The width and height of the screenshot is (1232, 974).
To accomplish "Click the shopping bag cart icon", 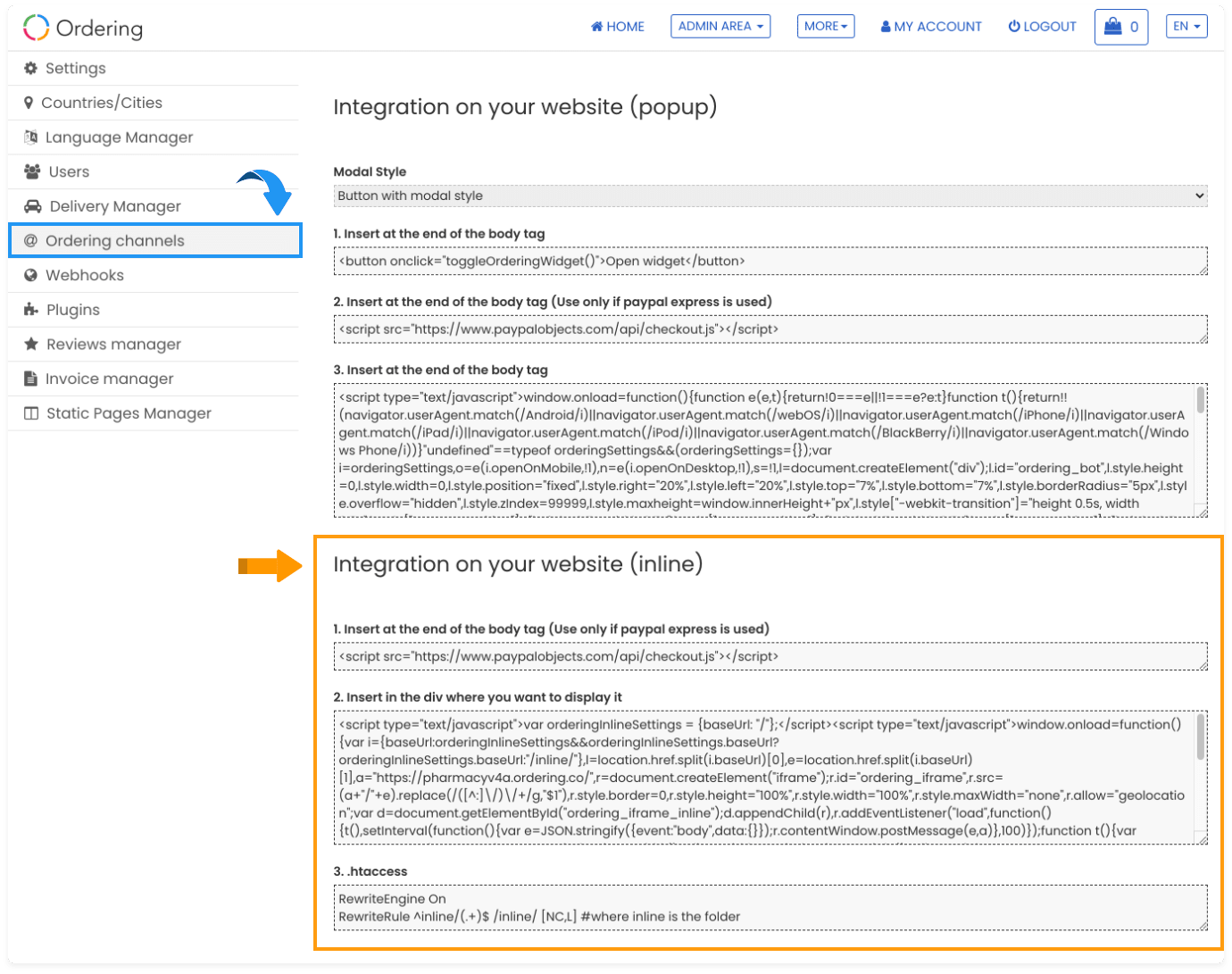I will pos(1112,26).
